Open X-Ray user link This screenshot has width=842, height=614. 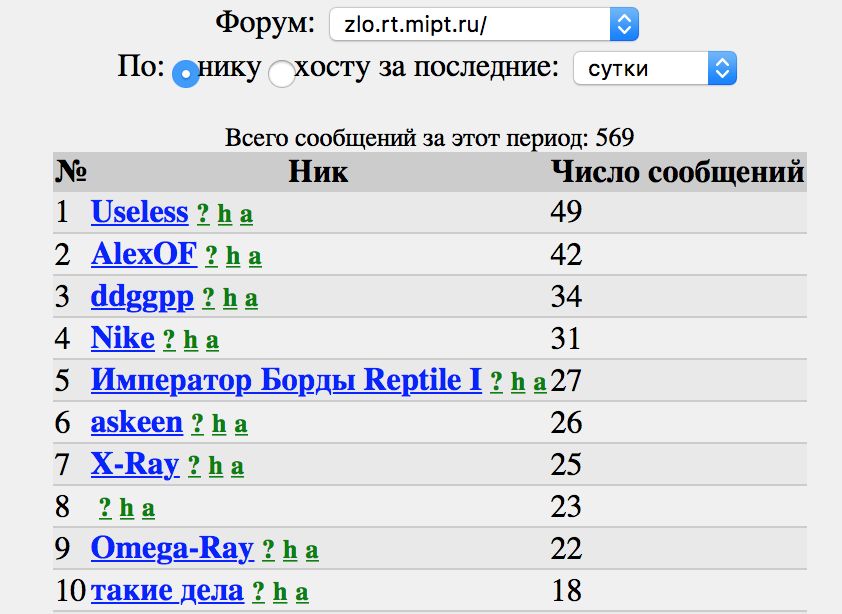[x=135, y=464]
